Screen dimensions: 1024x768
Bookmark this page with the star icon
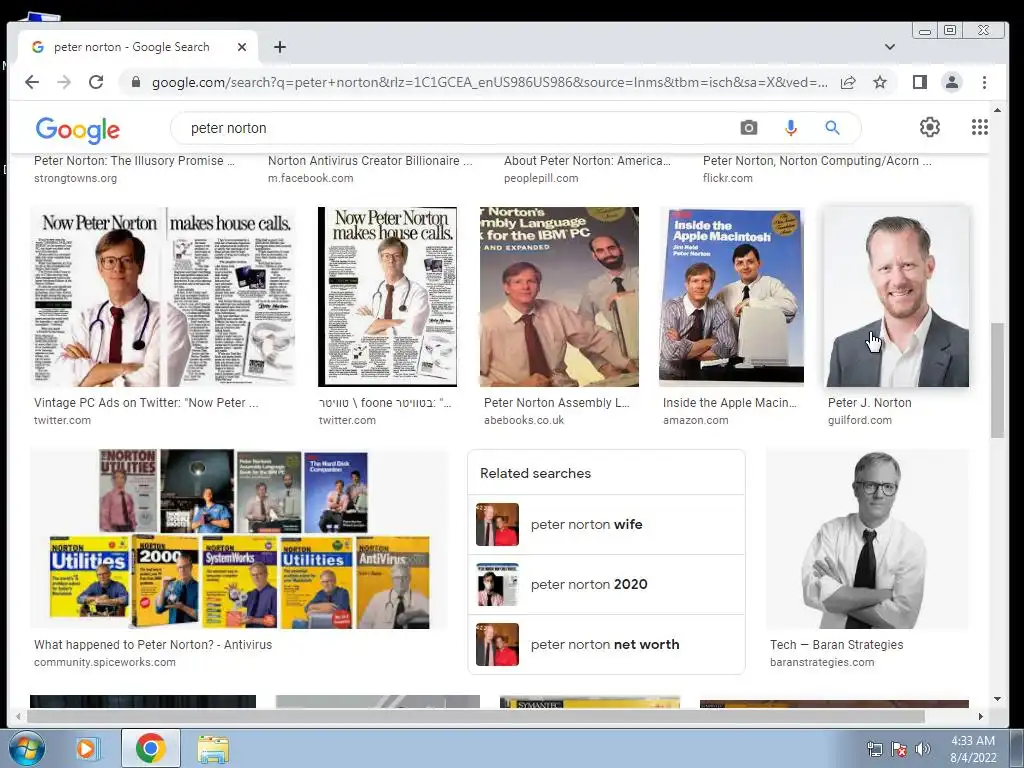click(880, 82)
